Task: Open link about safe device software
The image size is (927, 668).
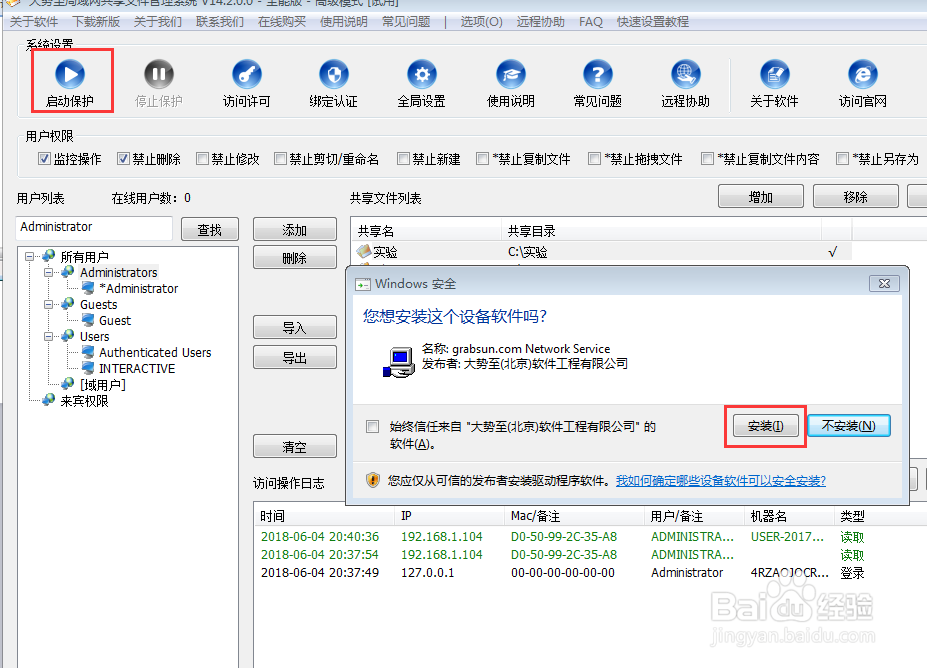Action: pyautogui.click(x=721, y=481)
